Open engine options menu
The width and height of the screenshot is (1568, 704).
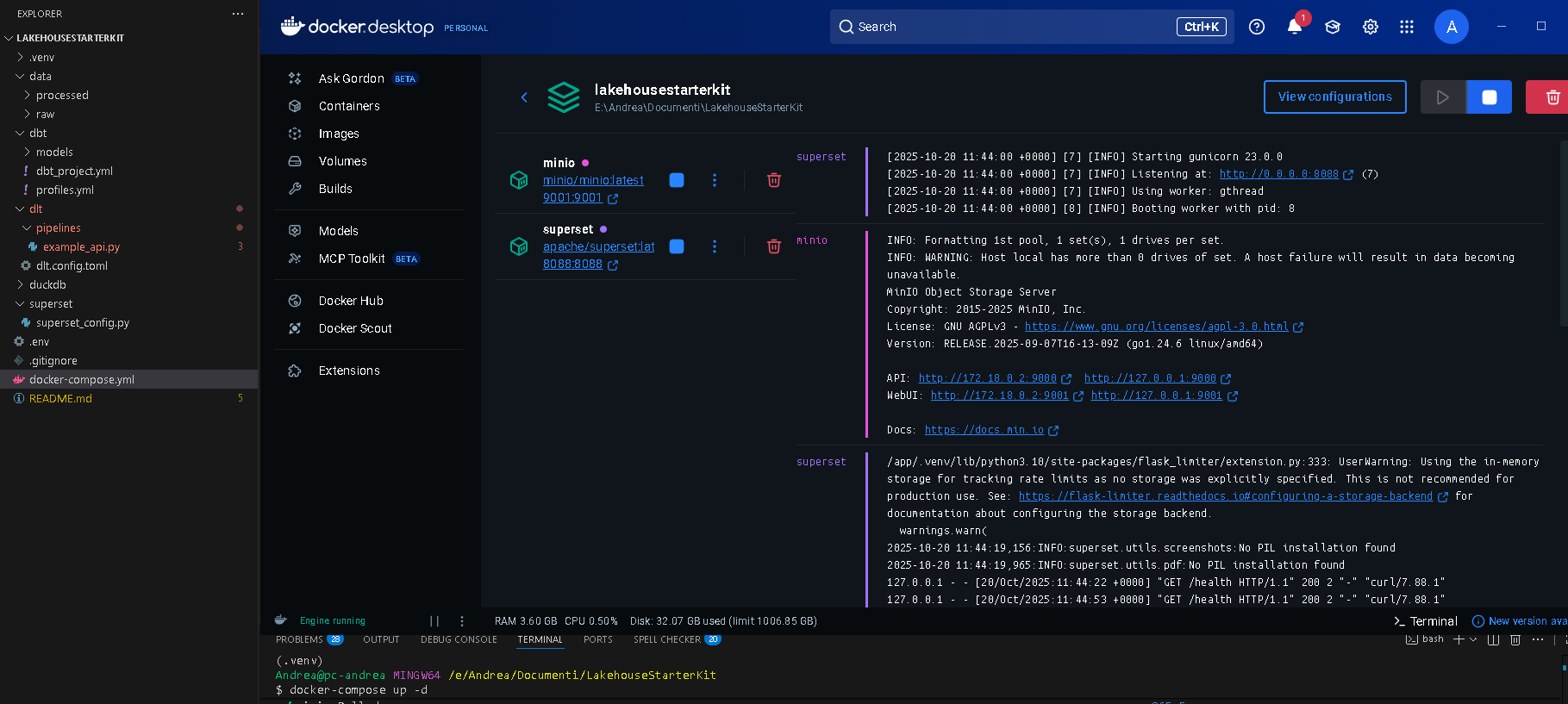coord(462,621)
